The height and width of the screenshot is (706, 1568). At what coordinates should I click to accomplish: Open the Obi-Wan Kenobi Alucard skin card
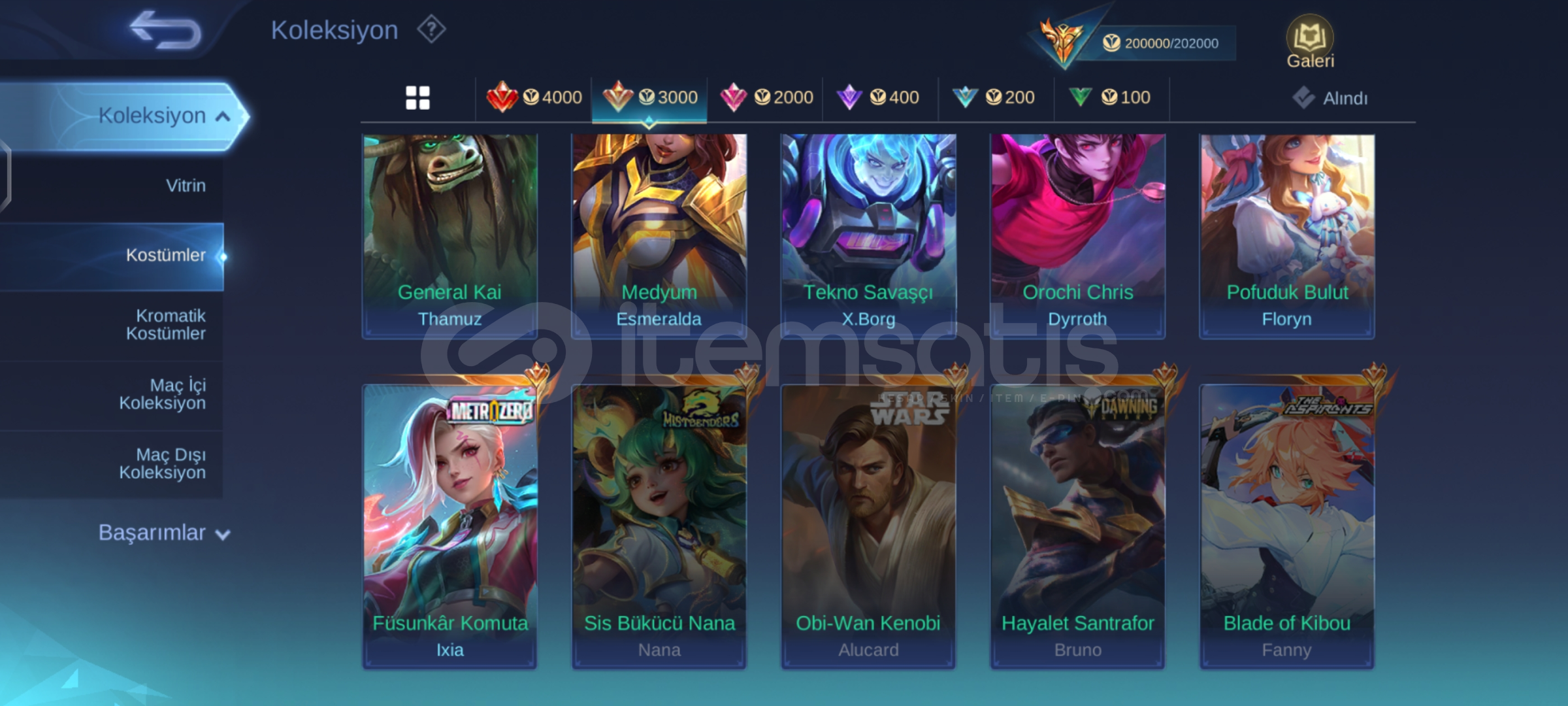click(x=868, y=526)
